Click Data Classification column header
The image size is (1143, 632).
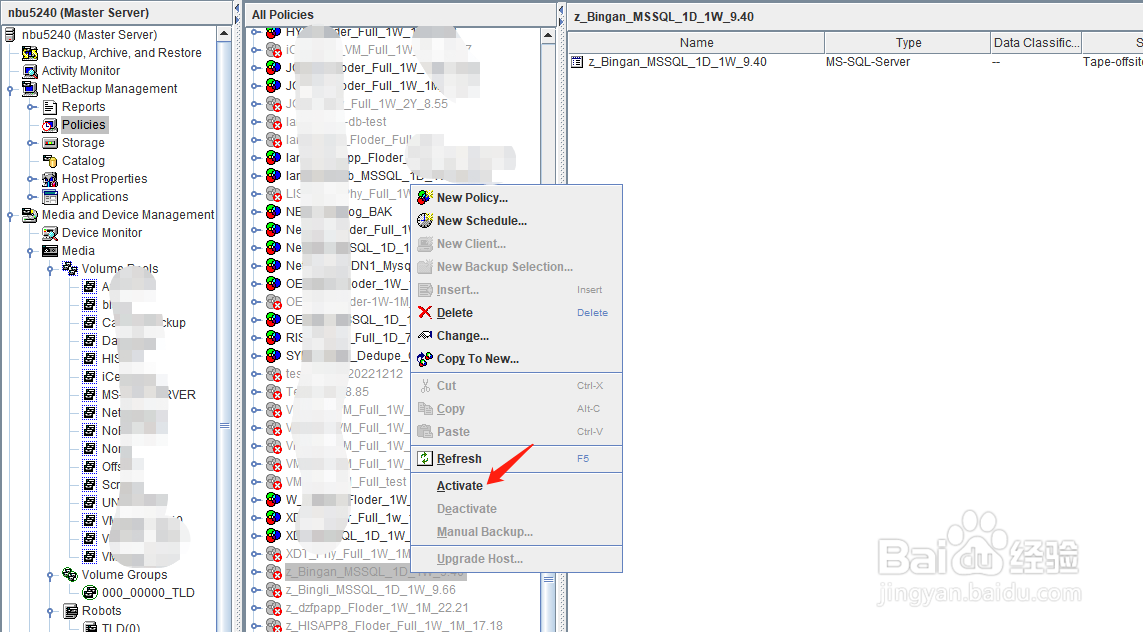pyautogui.click(x=1036, y=42)
